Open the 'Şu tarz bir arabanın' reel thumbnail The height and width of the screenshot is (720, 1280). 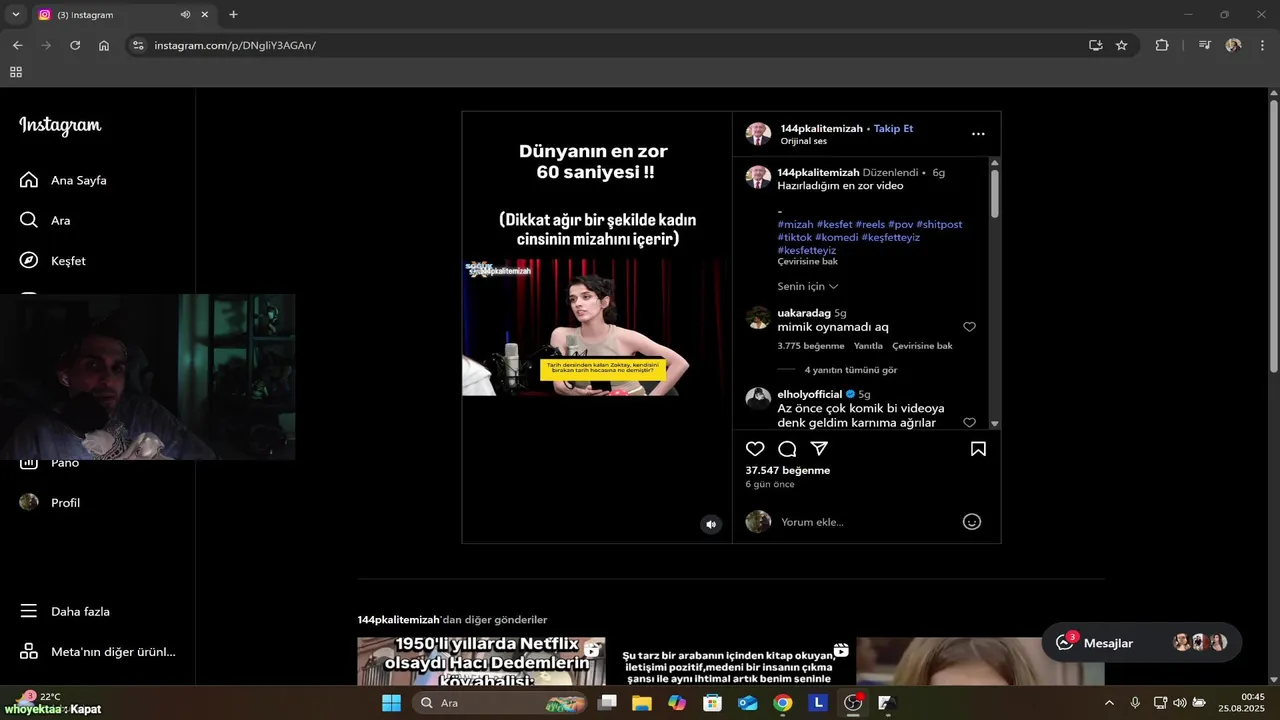[730, 661]
